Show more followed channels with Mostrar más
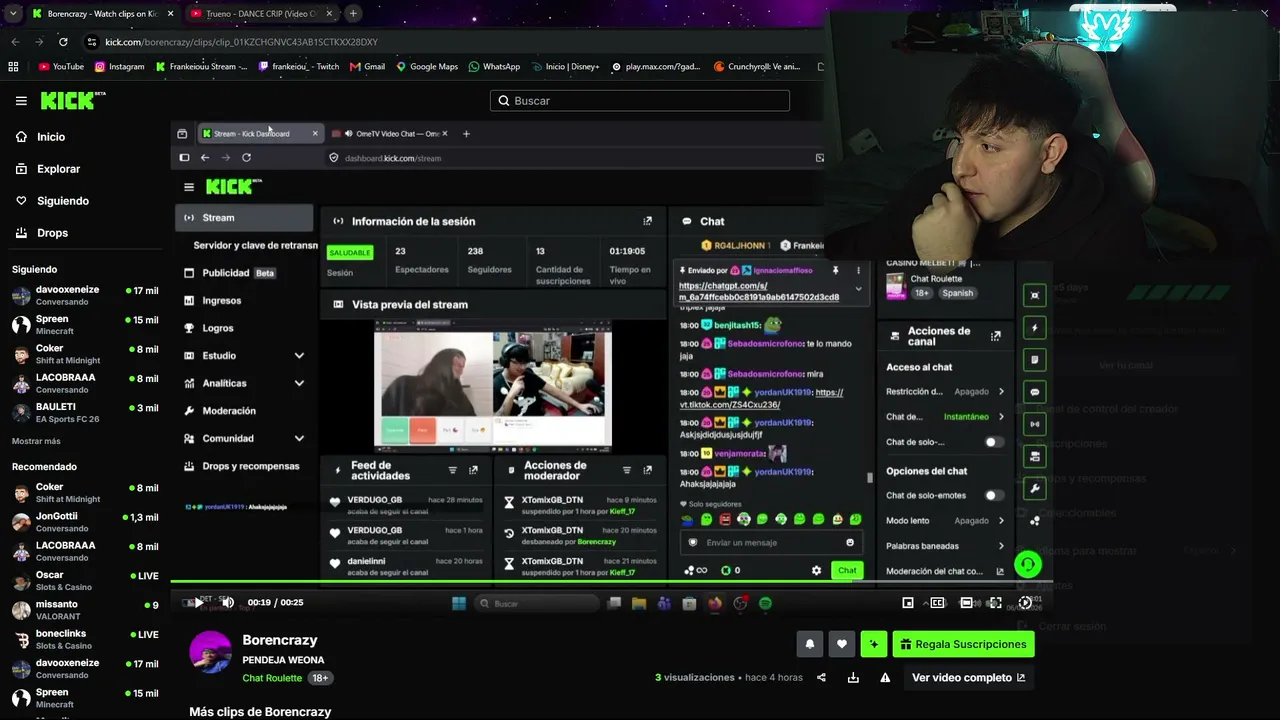The width and height of the screenshot is (1280, 720). [x=36, y=441]
